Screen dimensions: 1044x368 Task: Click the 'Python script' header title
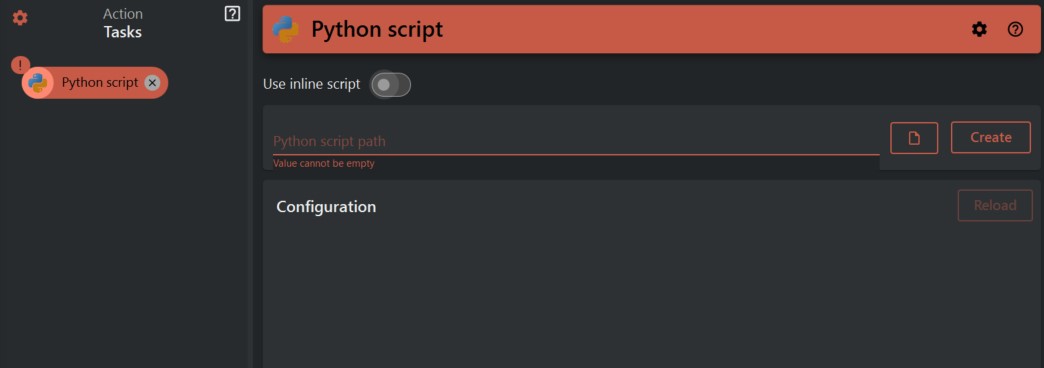tap(377, 29)
